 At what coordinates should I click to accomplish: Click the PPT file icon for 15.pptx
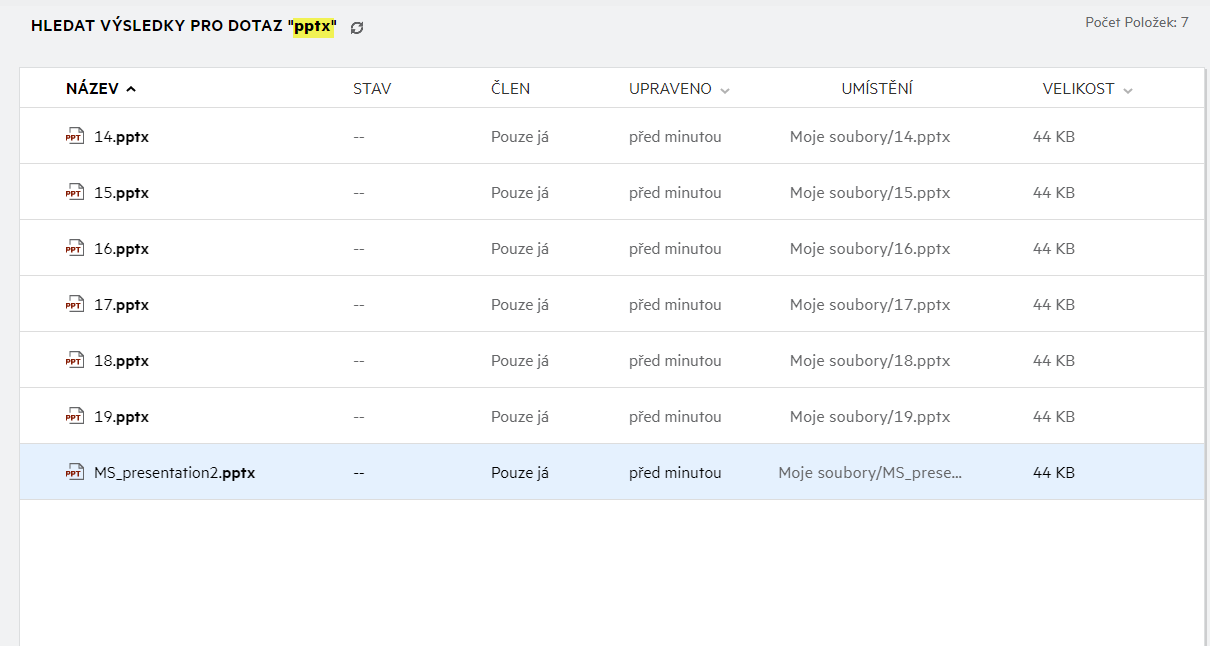click(x=75, y=192)
